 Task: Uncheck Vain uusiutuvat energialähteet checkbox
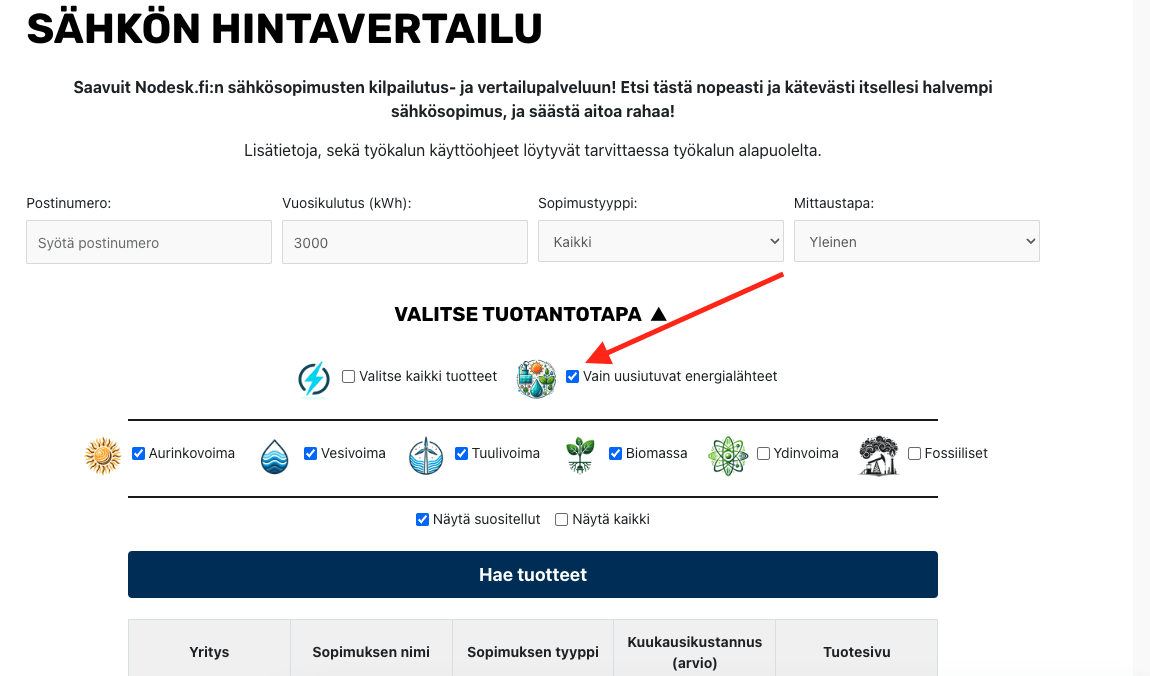click(x=572, y=377)
